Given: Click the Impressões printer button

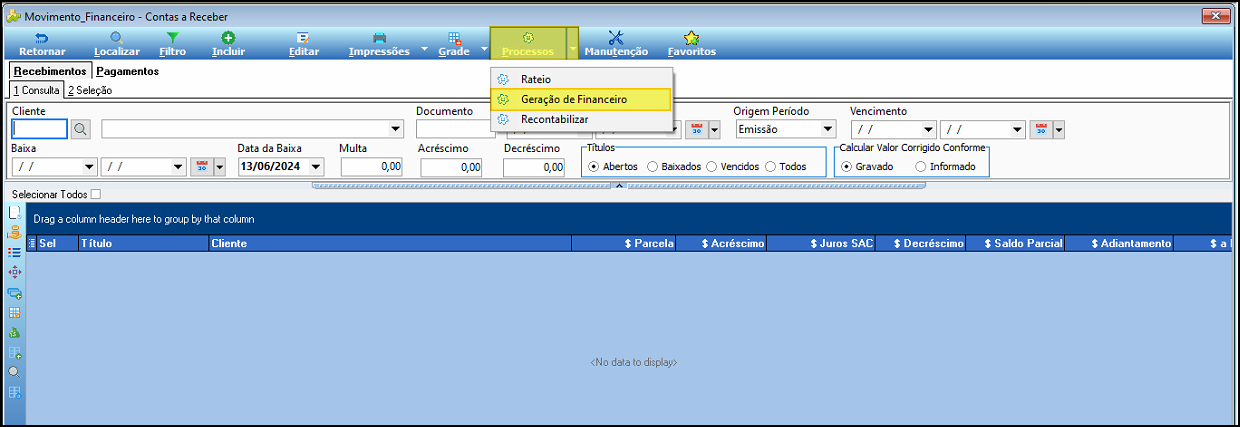Looking at the screenshot, I should 379,44.
